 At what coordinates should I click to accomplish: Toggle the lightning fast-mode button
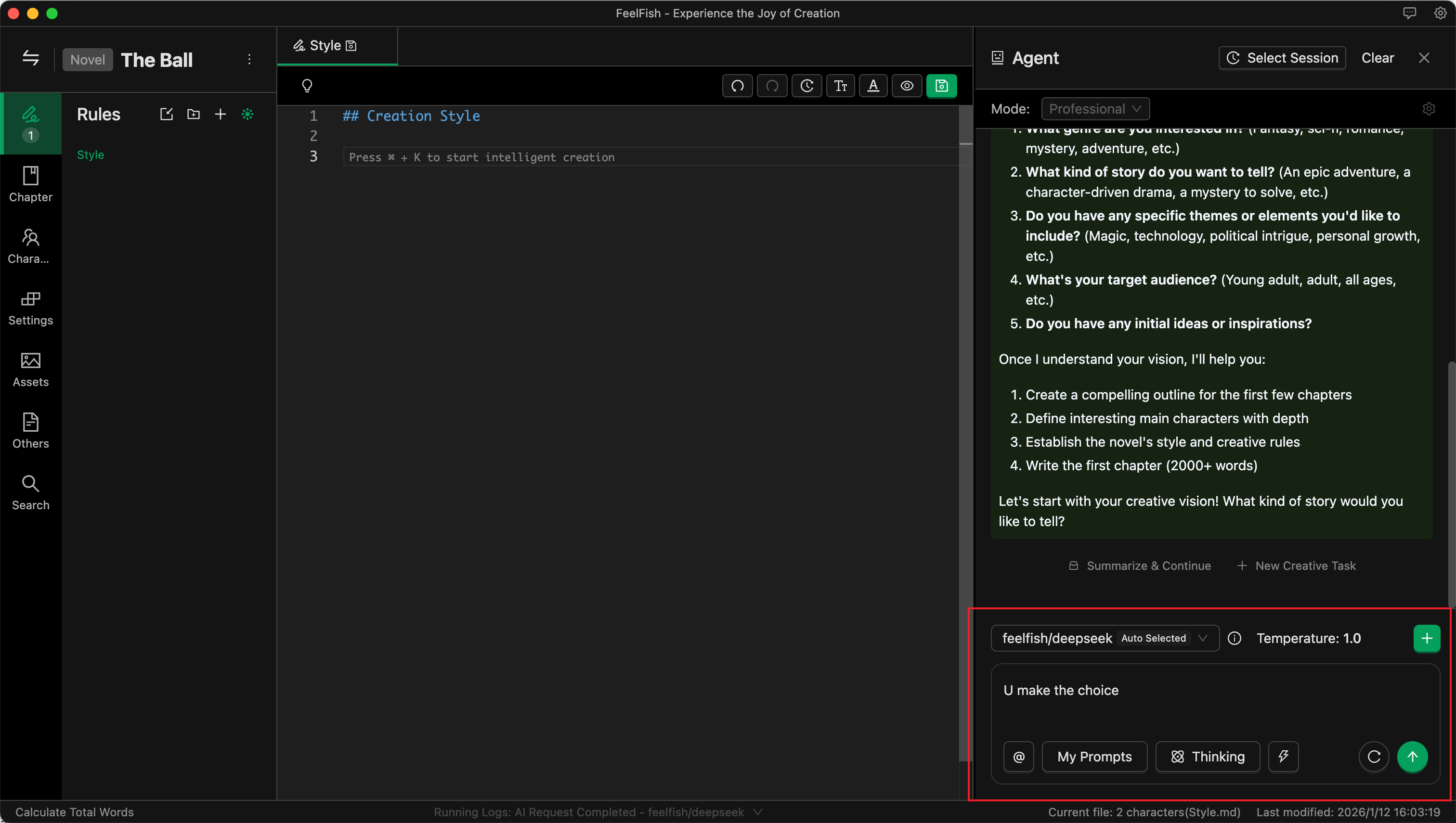coord(1283,756)
